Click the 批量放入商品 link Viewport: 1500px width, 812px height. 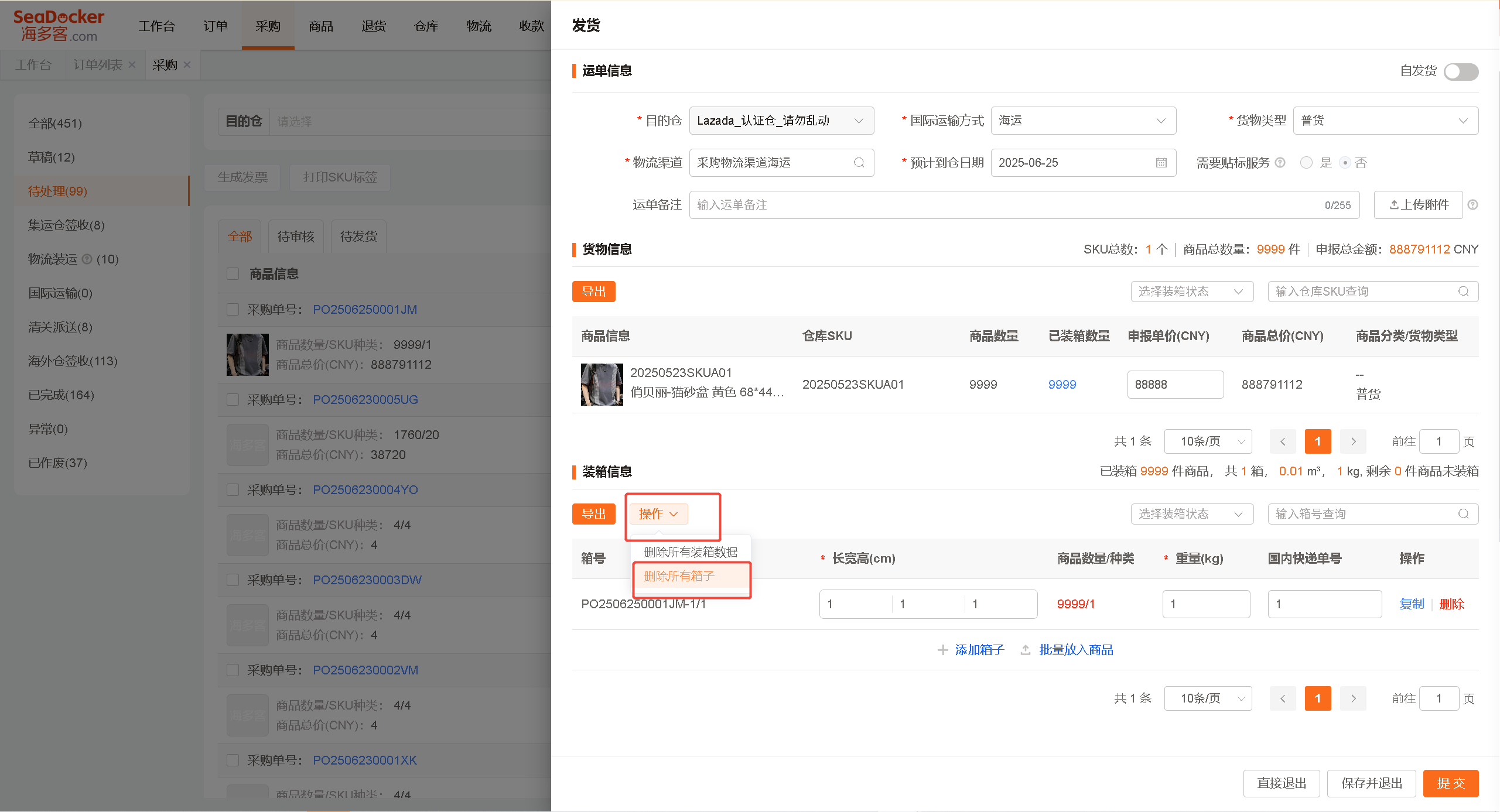click(x=1076, y=650)
